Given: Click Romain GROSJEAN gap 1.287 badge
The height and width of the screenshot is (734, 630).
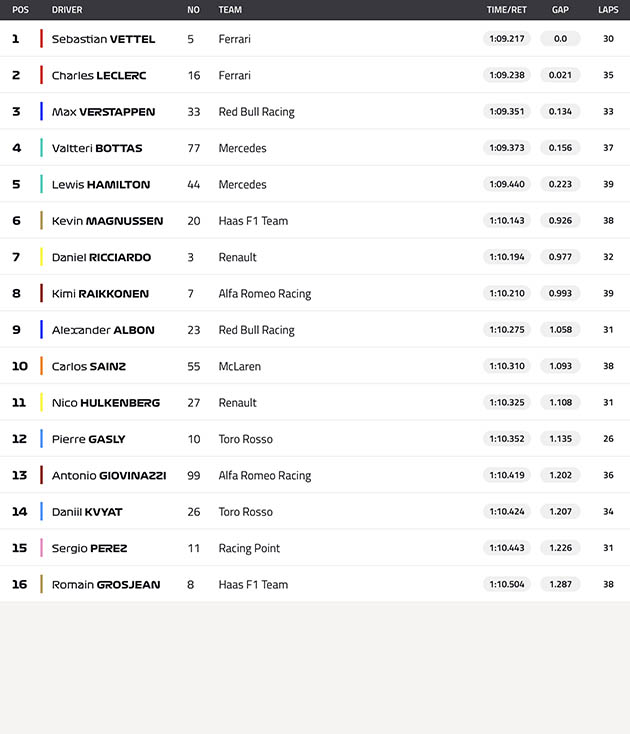Looking at the screenshot, I should 560,584.
